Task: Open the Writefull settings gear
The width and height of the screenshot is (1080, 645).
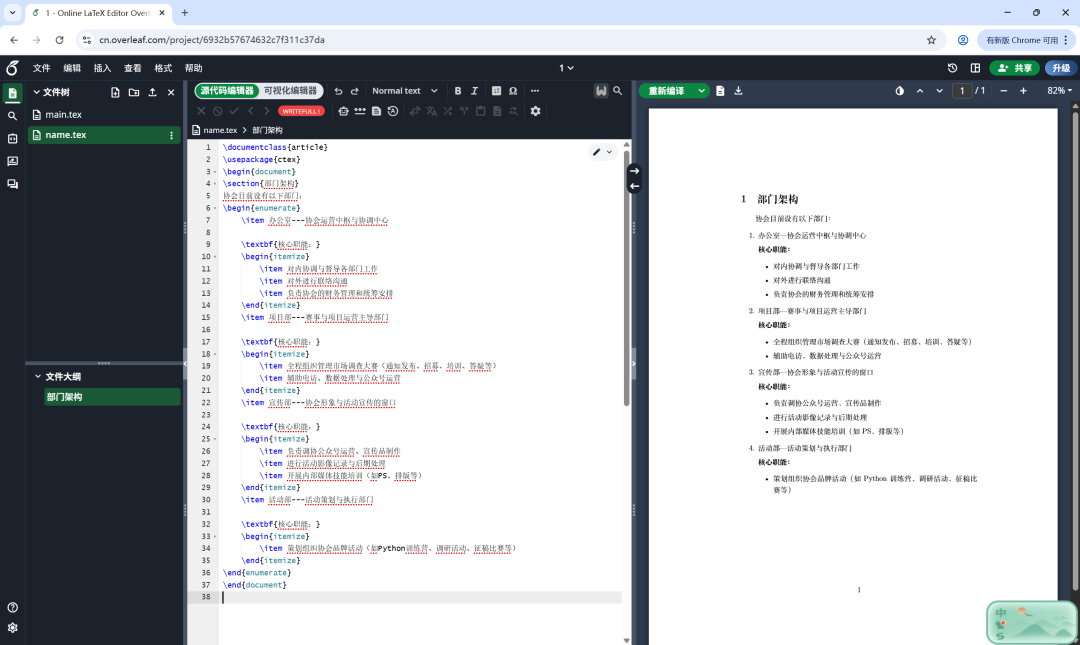Action: point(535,111)
